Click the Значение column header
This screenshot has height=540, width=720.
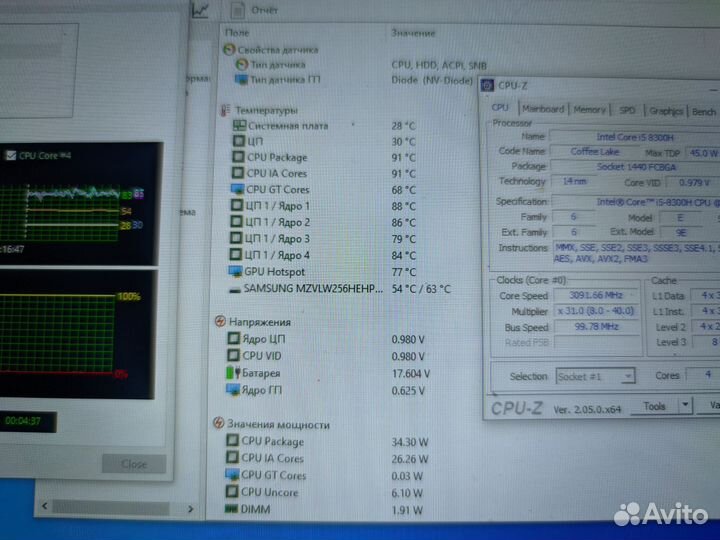(413, 33)
